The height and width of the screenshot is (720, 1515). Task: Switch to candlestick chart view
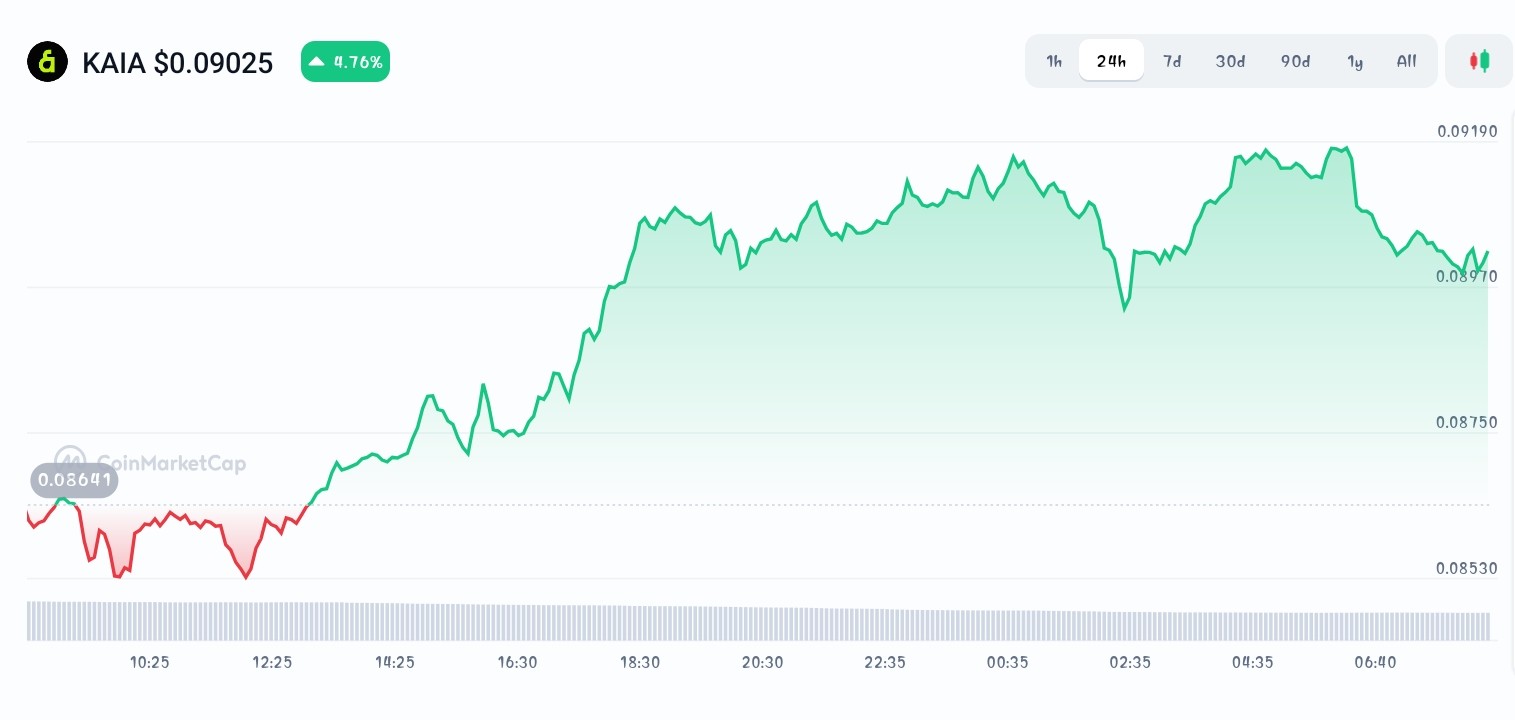[x=1479, y=61]
